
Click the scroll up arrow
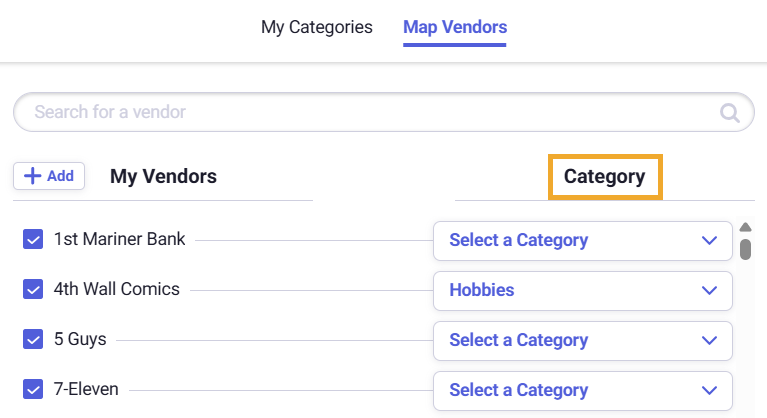(x=745, y=227)
